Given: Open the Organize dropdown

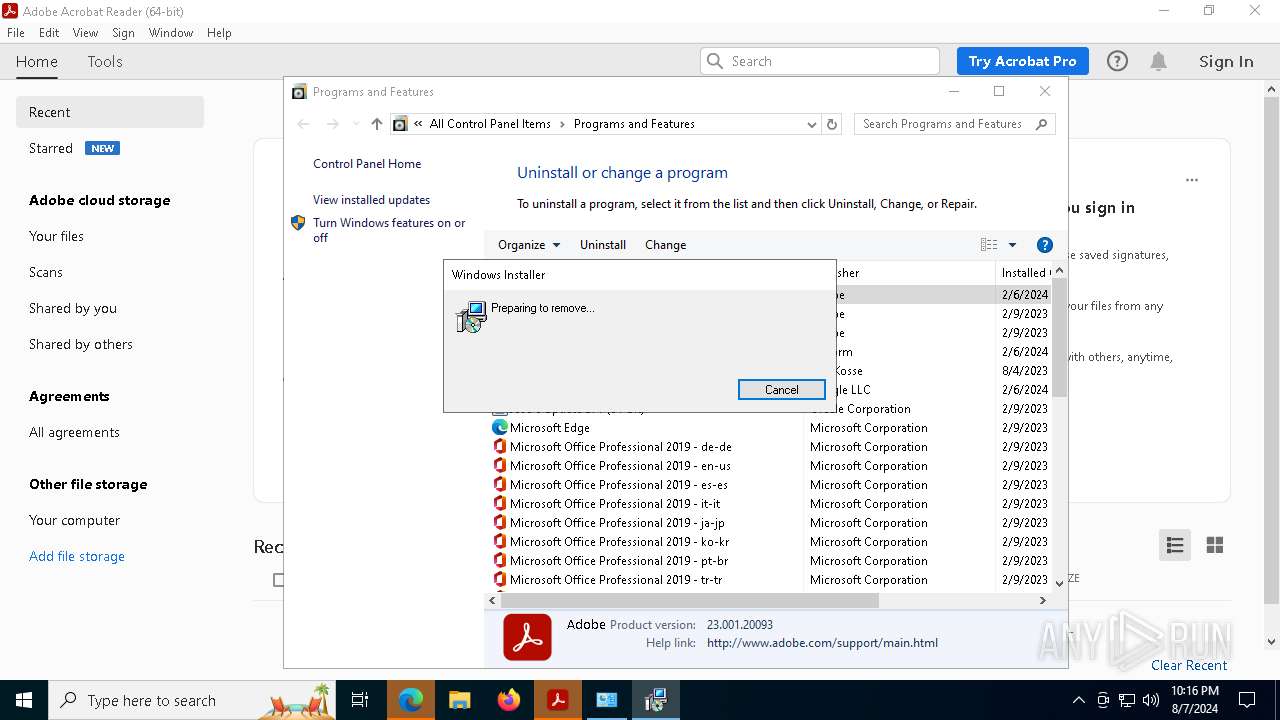Looking at the screenshot, I should tap(529, 245).
